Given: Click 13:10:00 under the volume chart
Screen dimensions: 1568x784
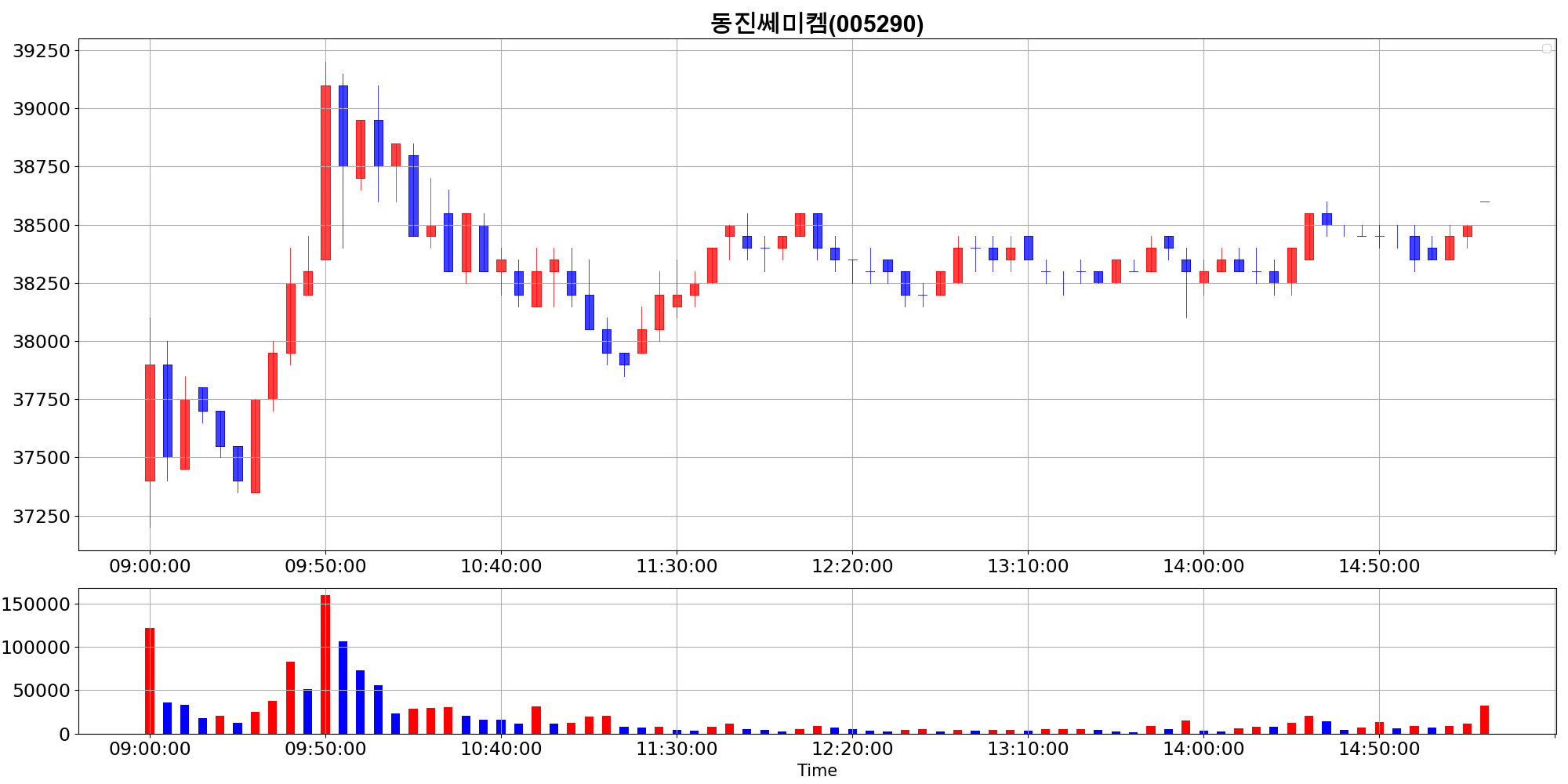Looking at the screenshot, I should click(x=1028, y=749).
